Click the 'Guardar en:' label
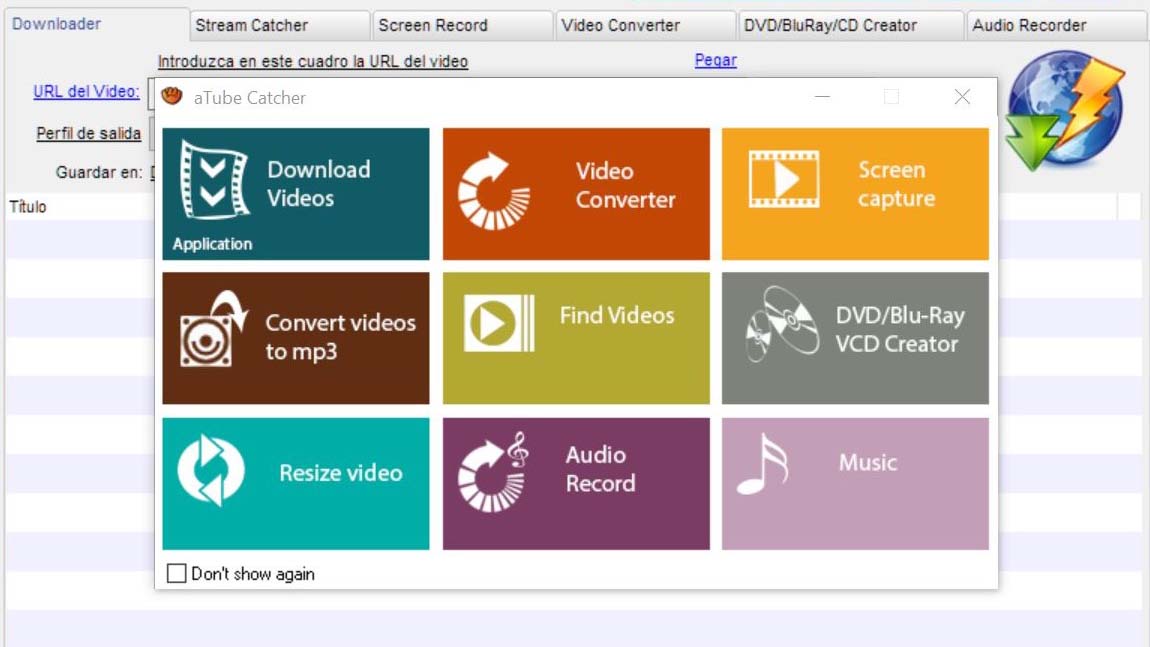The image size is (1150, 647). pyautogui.click(x=99, y=172)
